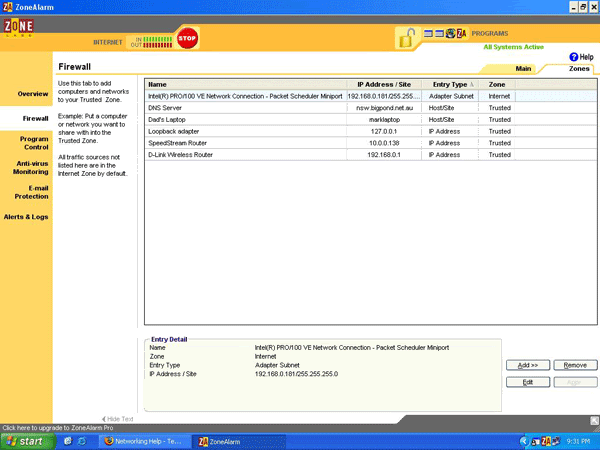Screen dimensions: 600x450
Task: Switch to the Main tab
Action: (x=523, y=69)
